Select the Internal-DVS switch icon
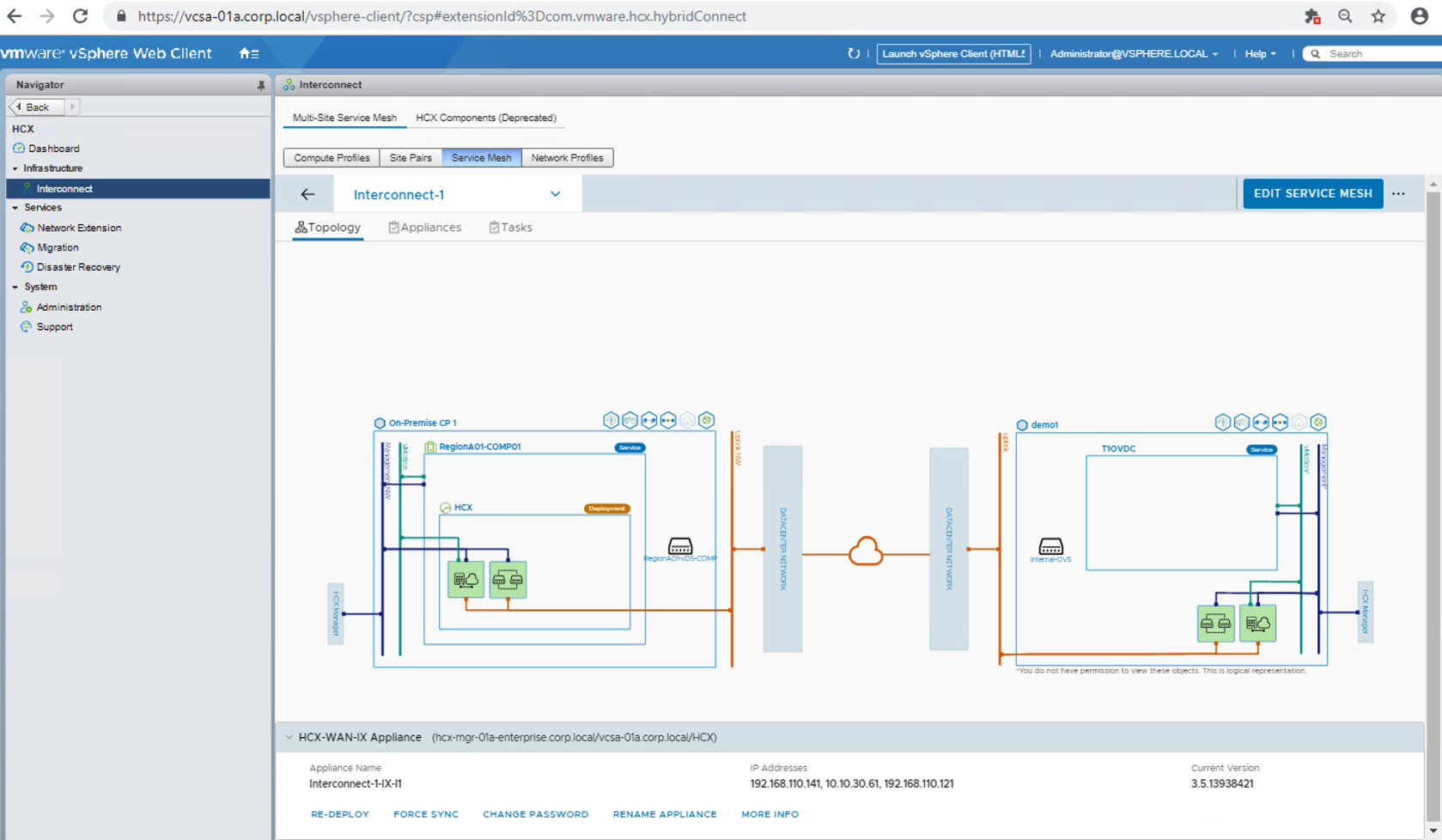The height and width of the screenshot is (840, 1442). click(x=1050, y=546)
